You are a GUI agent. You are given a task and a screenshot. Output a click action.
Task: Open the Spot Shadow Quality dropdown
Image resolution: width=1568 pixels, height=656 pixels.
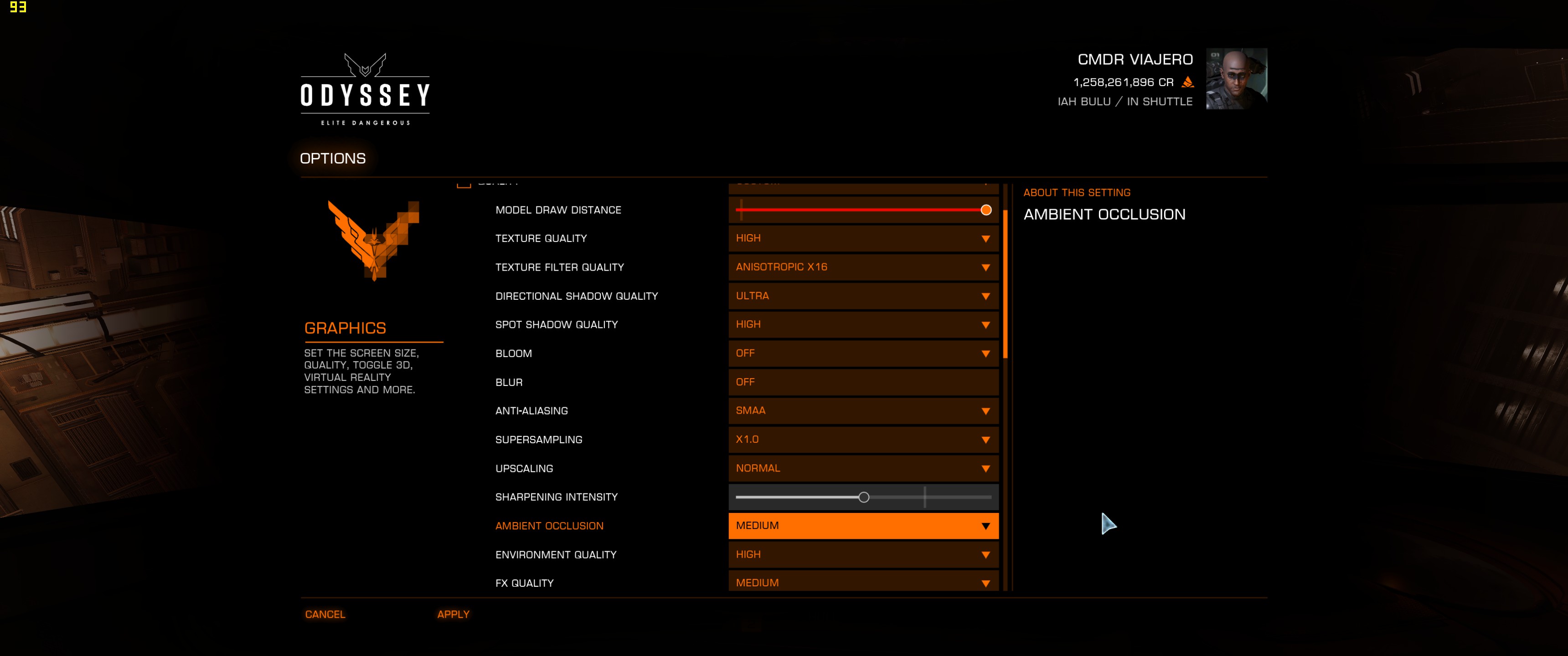coord(863,324)
